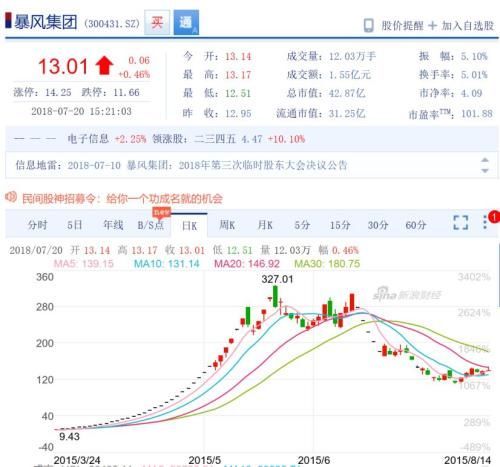Viewport: 500px width, 467px height.
Task: Click the current price 13.01
Action: (x=63, y=66)
